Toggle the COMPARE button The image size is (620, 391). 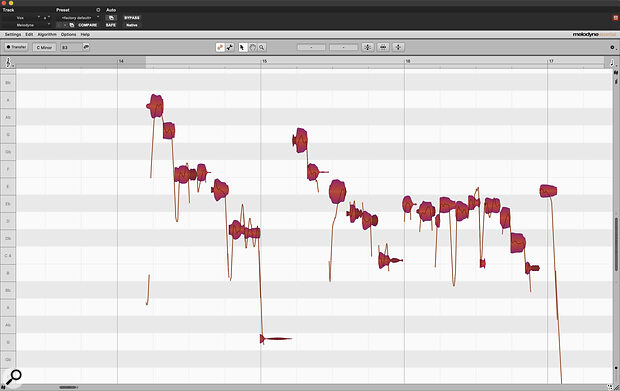click(87, 25)
